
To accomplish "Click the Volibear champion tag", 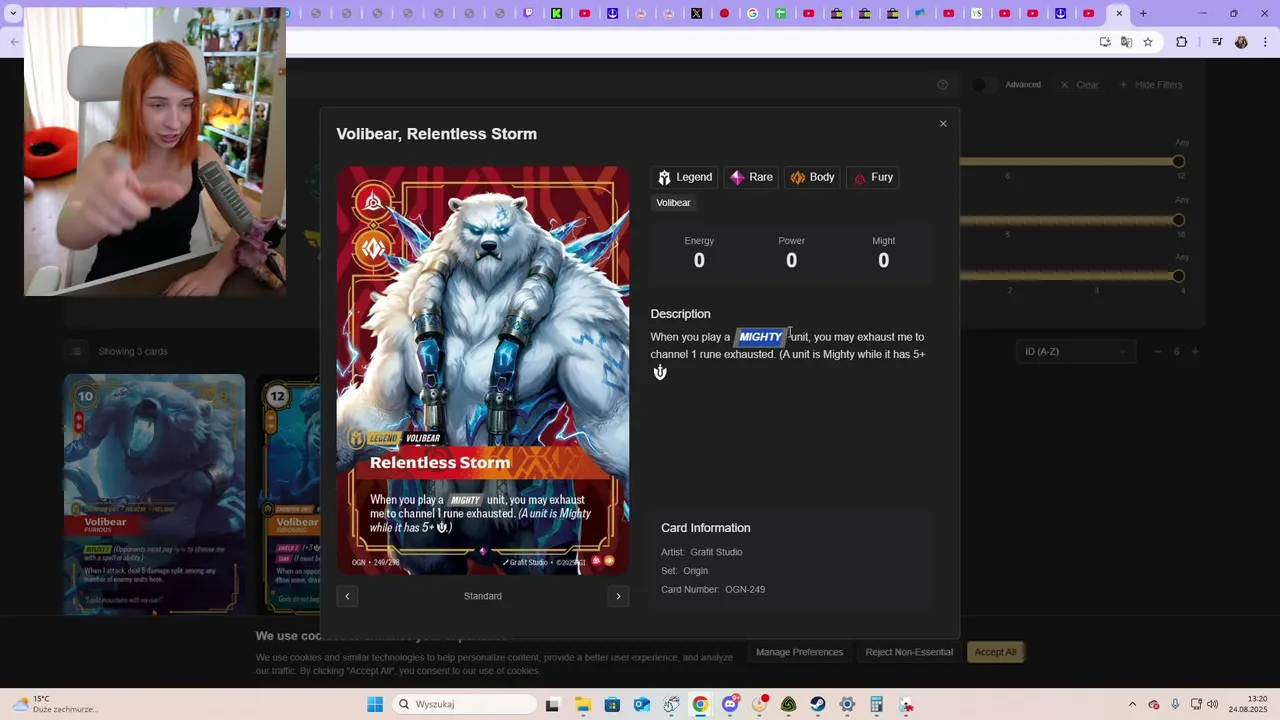I will coord(673,203).
